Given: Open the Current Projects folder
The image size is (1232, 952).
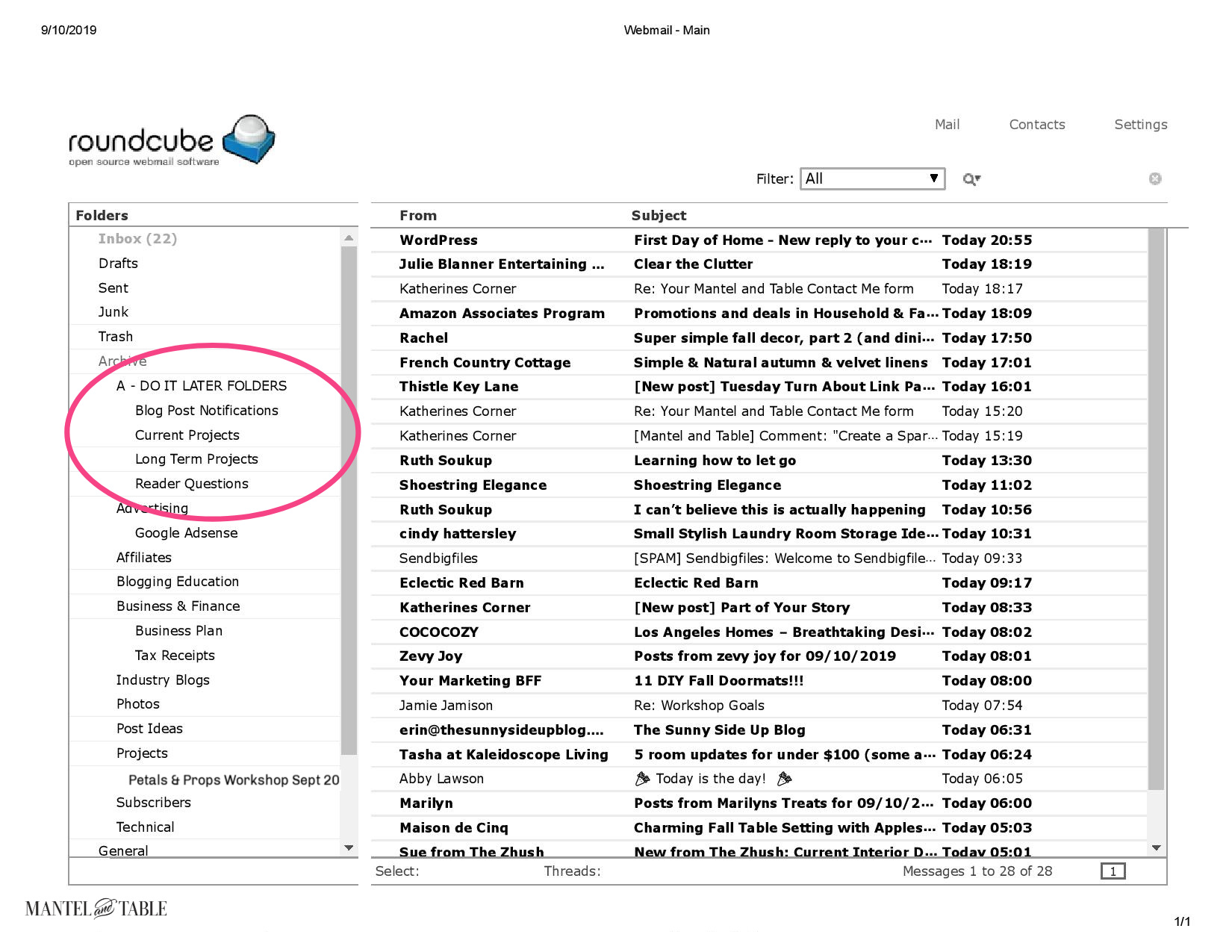Looking at the screenshot, I should tap(205, 435).
